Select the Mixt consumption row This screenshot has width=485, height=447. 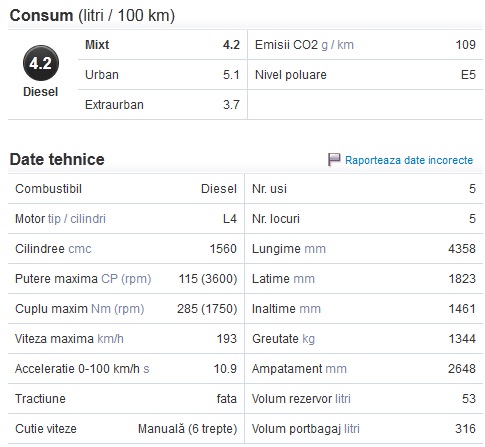163,45
